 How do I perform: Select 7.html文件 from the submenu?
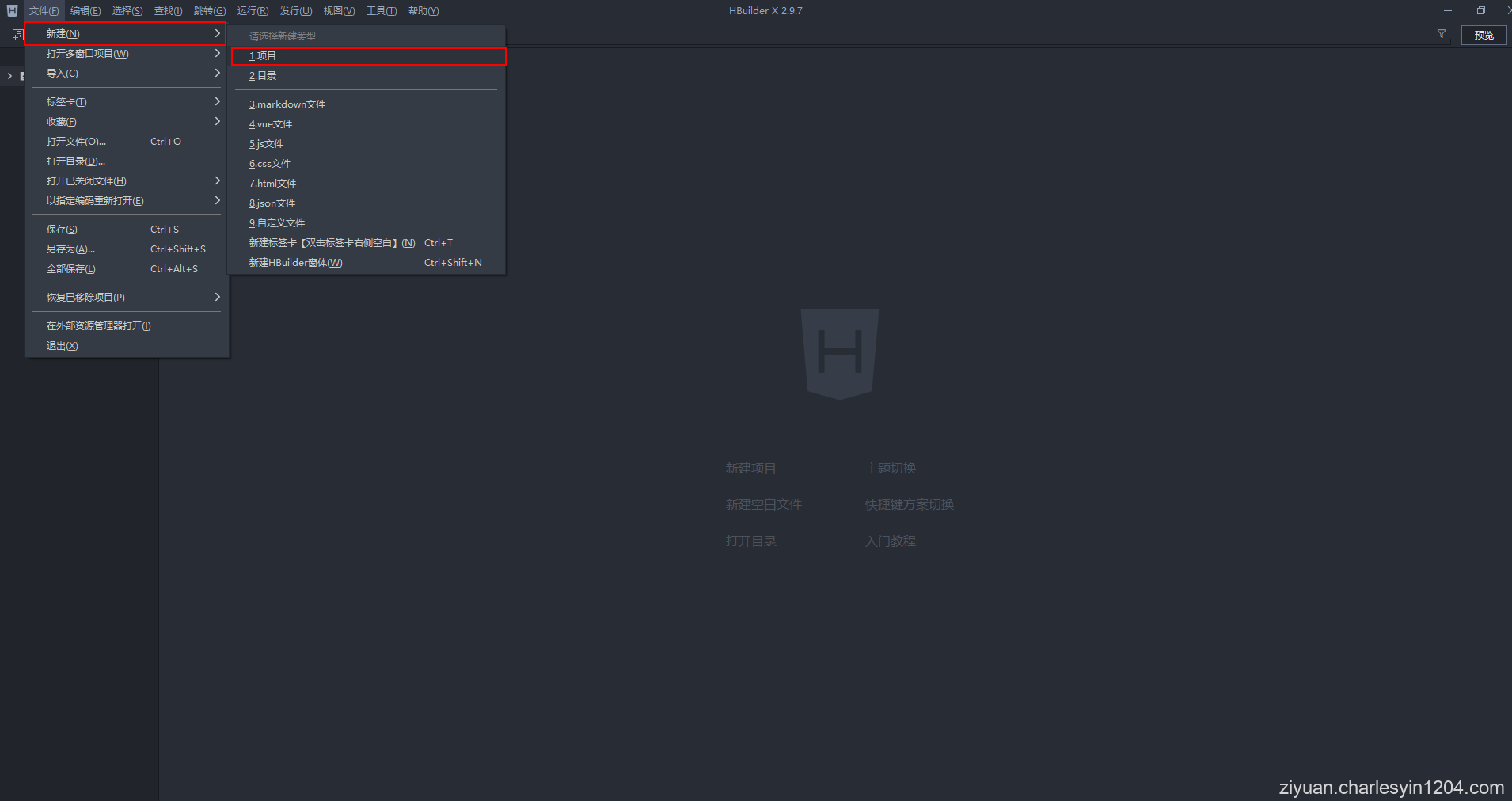coord(272,183)
